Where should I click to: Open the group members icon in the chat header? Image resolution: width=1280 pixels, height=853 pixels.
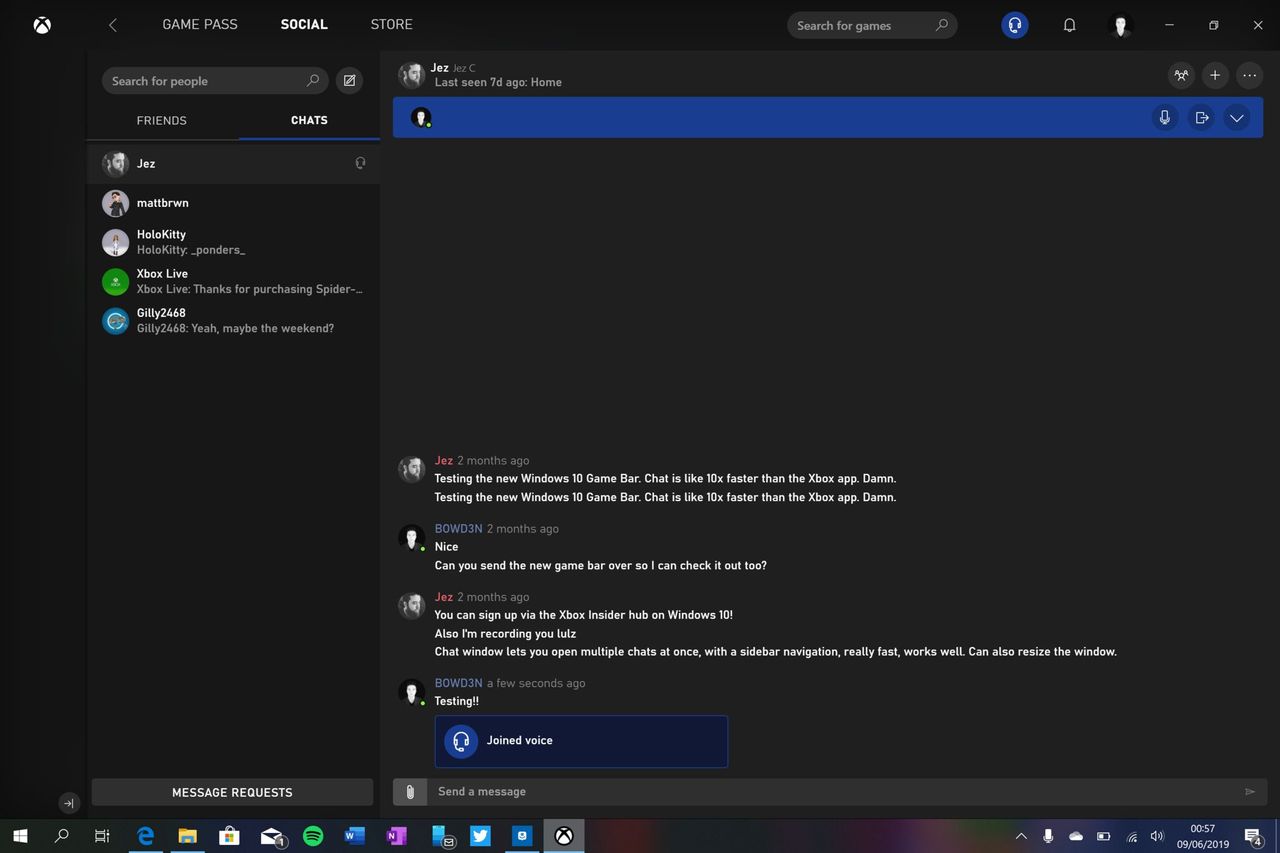coord(1181,75)
